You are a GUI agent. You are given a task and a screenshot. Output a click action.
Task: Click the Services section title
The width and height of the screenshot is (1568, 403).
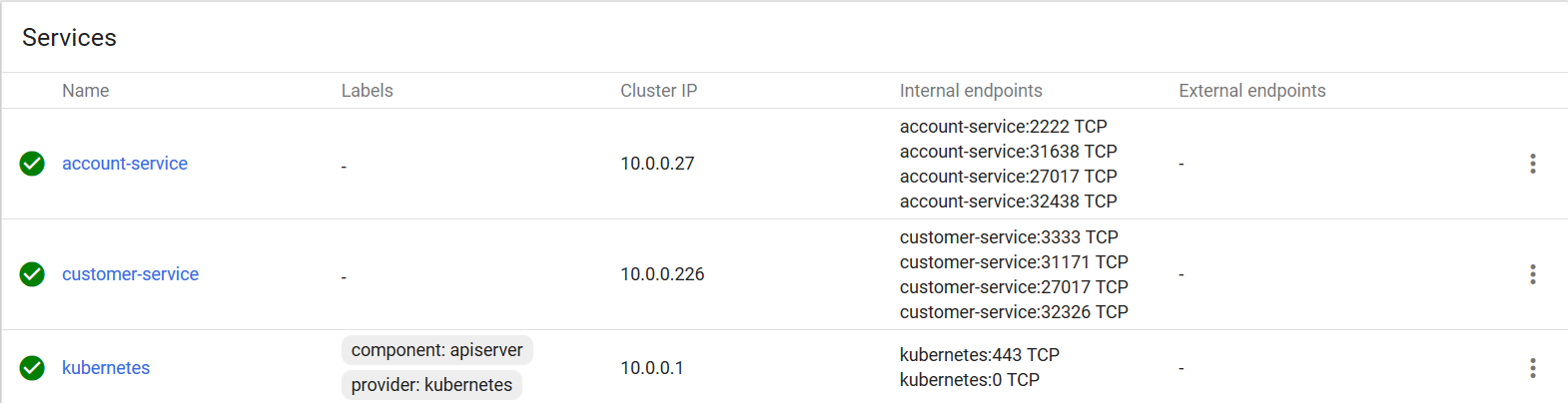click(69, 38)
